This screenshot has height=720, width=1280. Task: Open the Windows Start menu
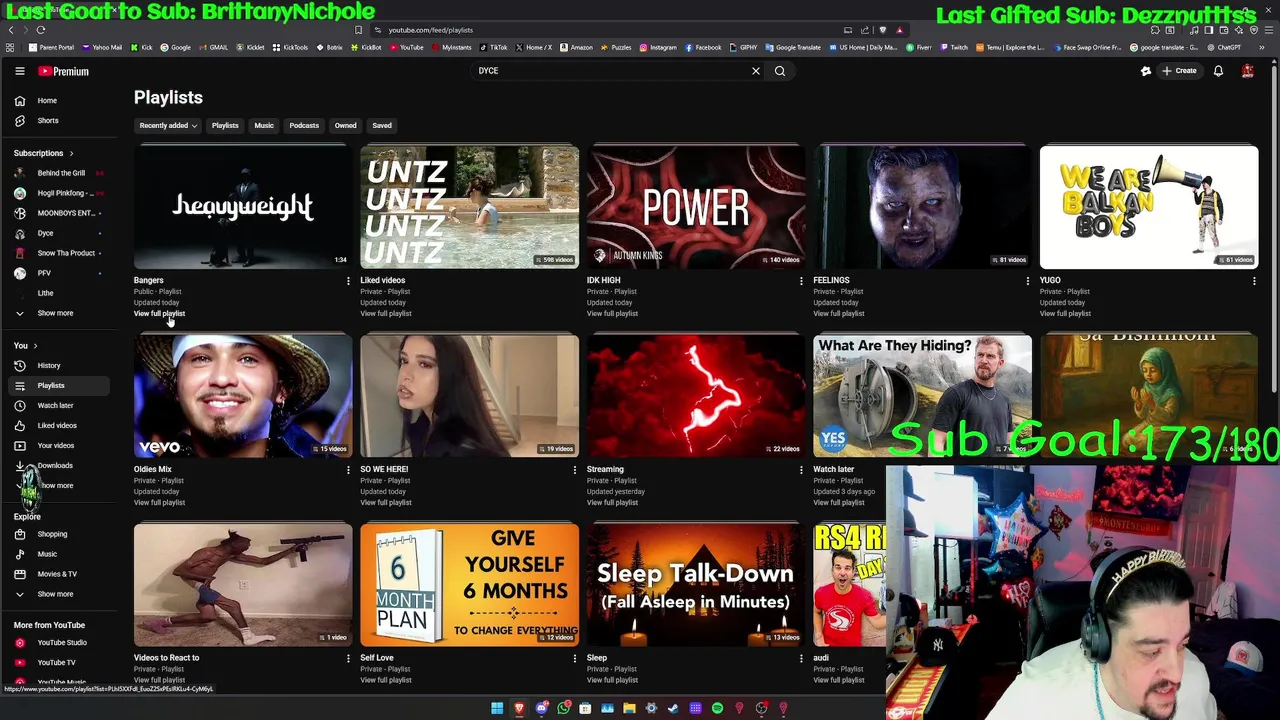click(497, 708)
